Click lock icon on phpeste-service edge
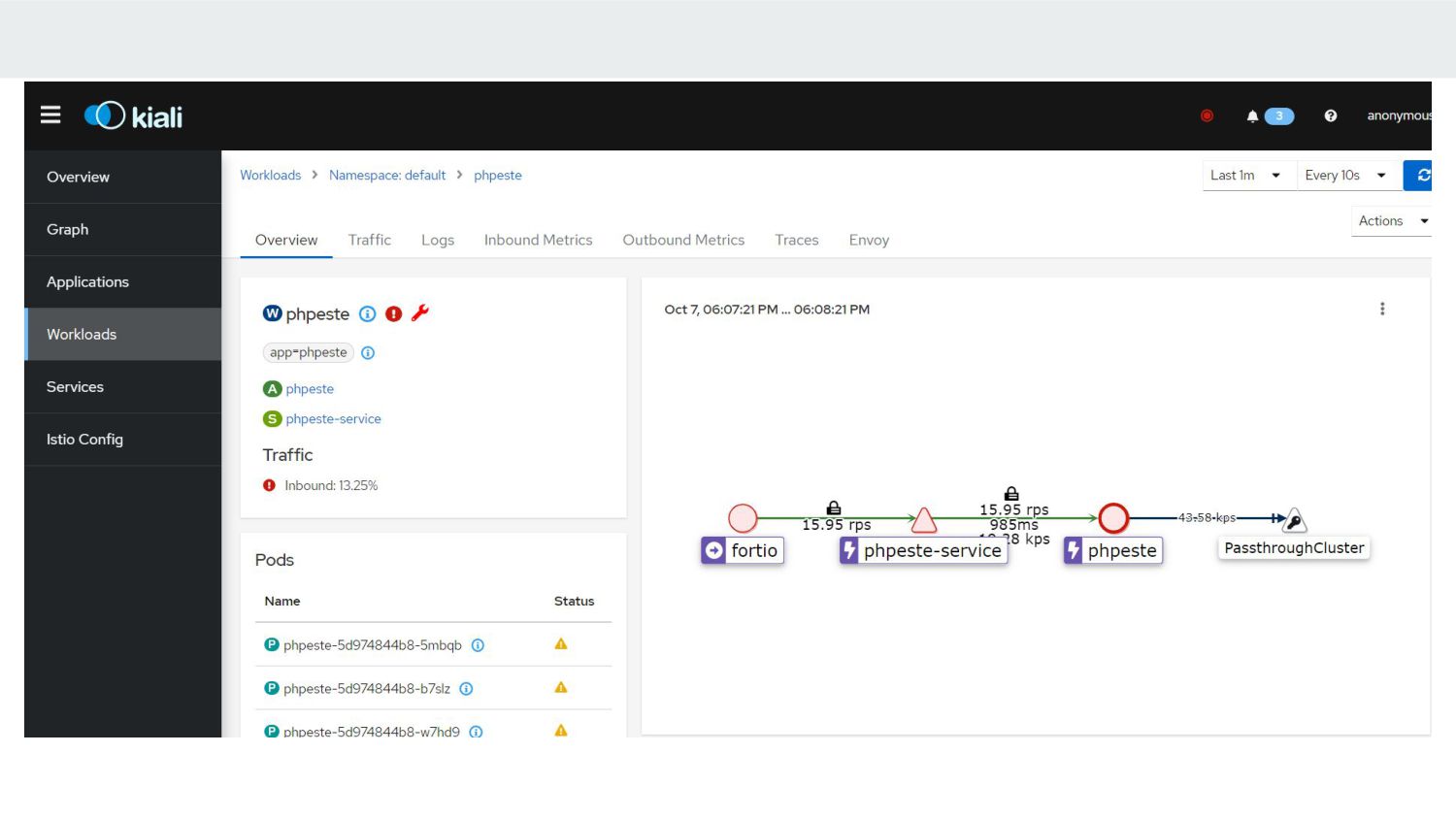This screenshot has width=1456, height=819. (1011, 493)
